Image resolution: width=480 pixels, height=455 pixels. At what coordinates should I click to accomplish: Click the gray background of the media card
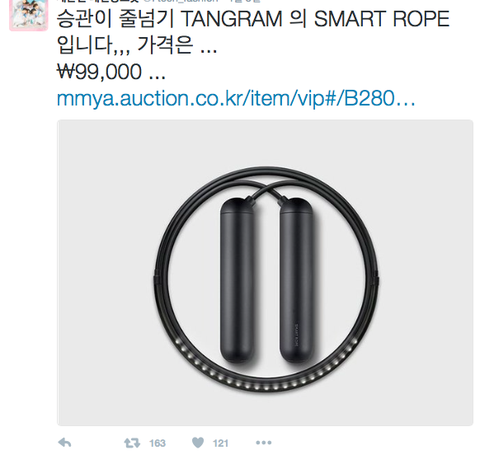pyautogui.click(x=100, y=200)
